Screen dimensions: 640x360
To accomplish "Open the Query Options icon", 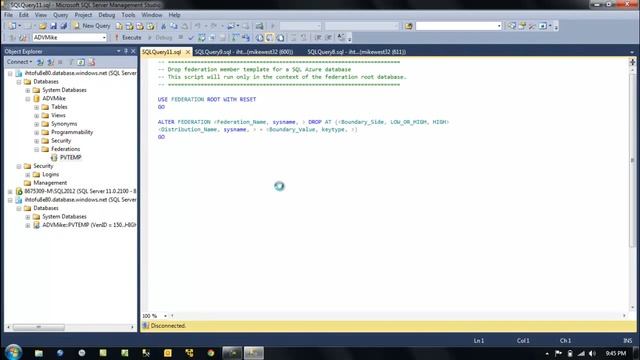I will (x=212, y=38).
